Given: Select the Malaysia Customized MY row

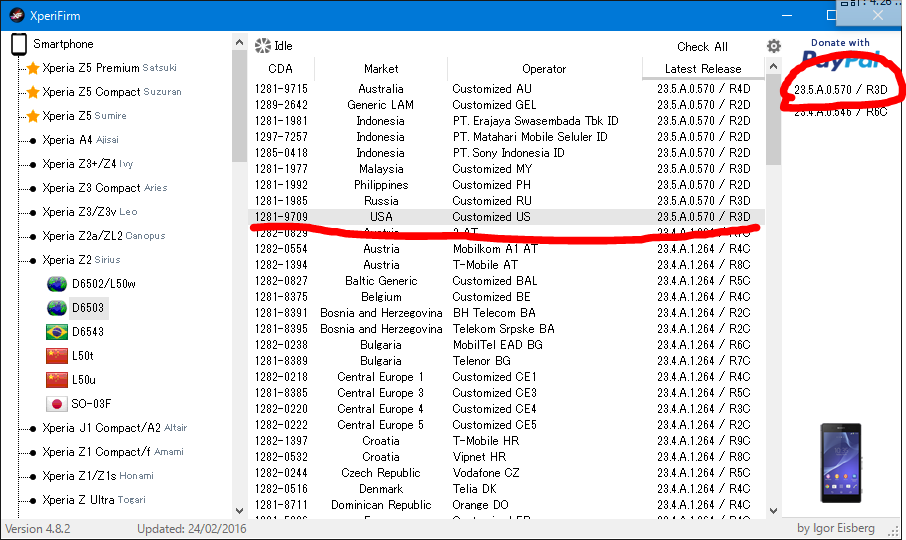Looking at the screenshot, I should point(507,169).
